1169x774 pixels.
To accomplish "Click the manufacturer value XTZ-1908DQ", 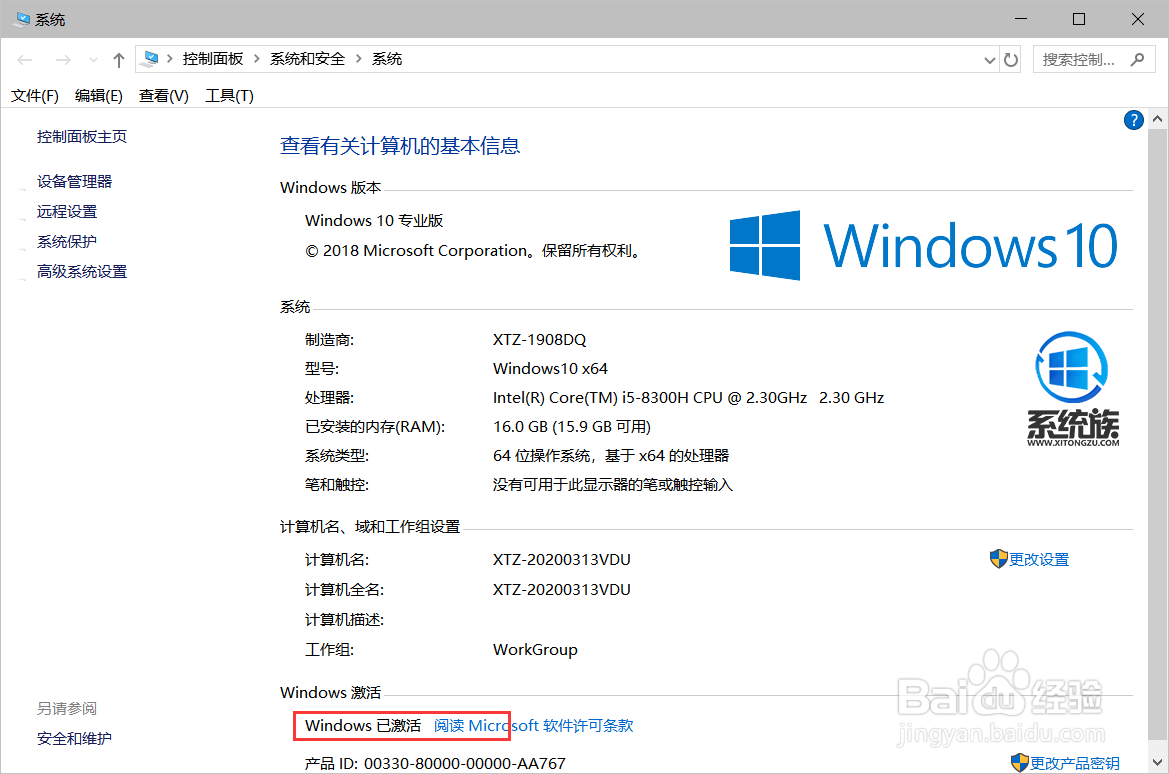I will point(539,339).
